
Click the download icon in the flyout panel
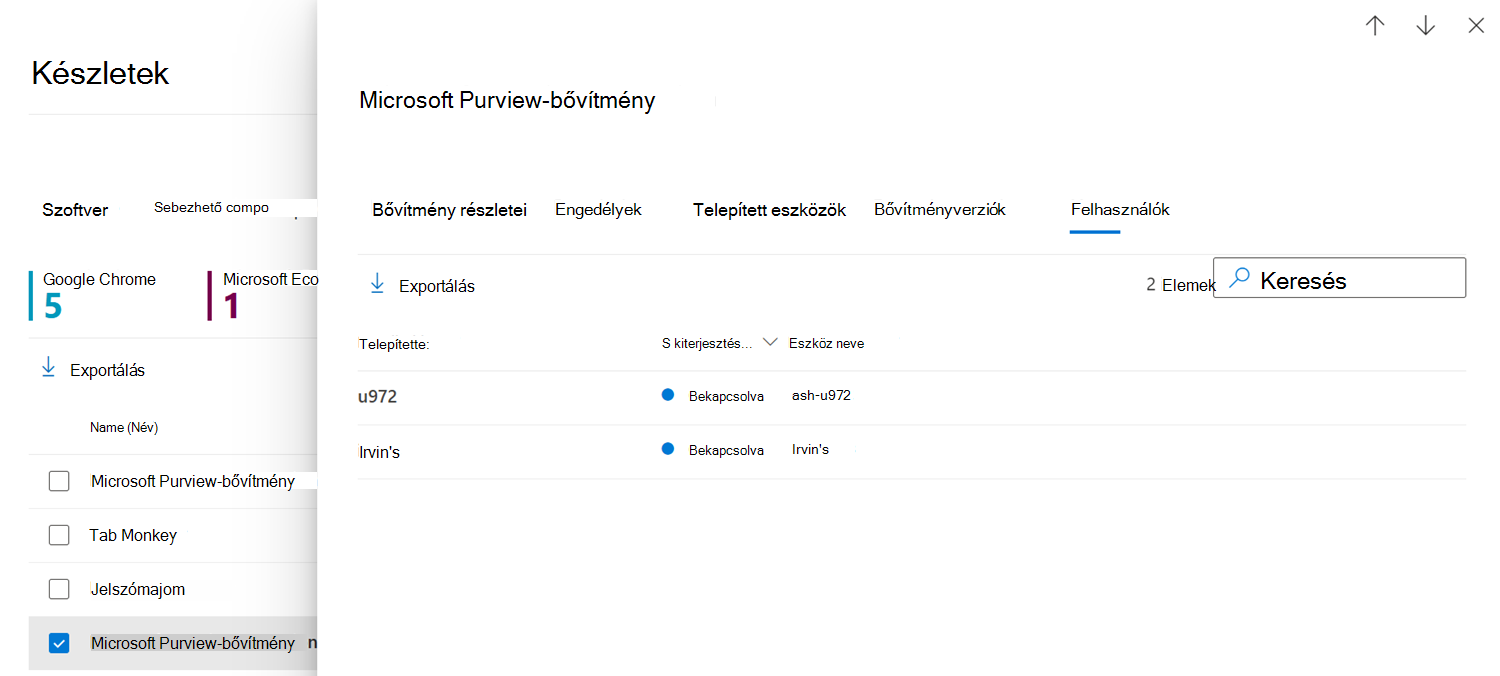click(x=377, y=285)
